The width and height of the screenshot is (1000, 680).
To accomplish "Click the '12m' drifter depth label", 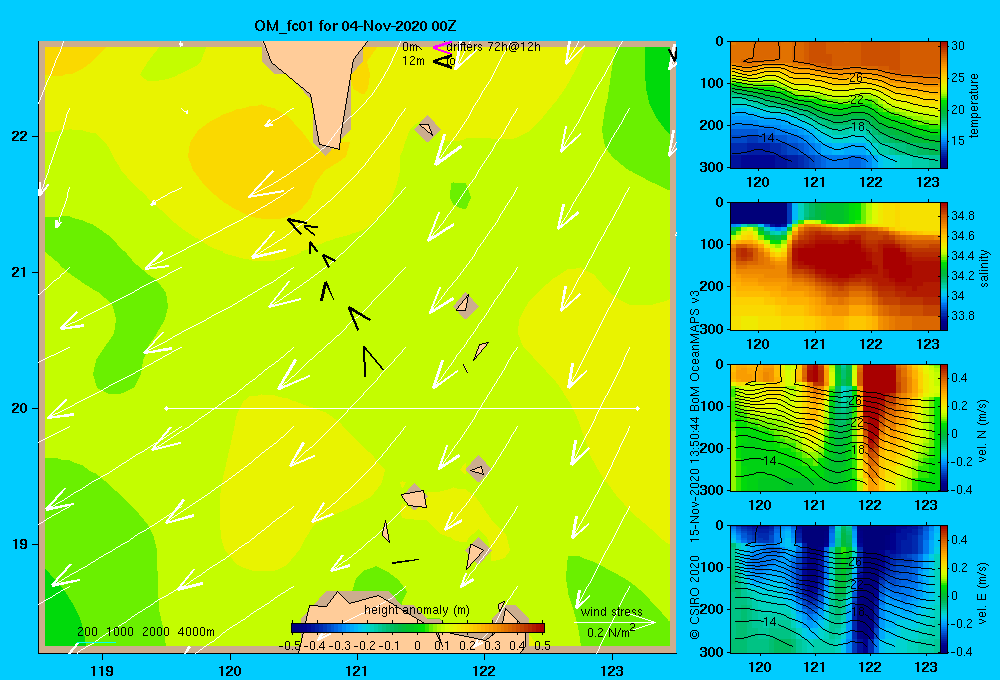I will 413,61.
